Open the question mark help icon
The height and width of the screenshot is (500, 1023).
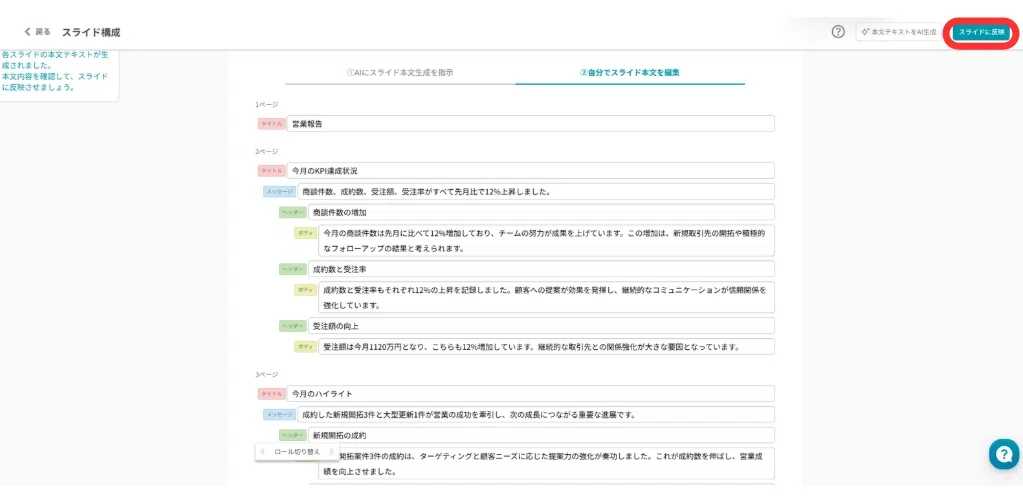pos(838,32)
